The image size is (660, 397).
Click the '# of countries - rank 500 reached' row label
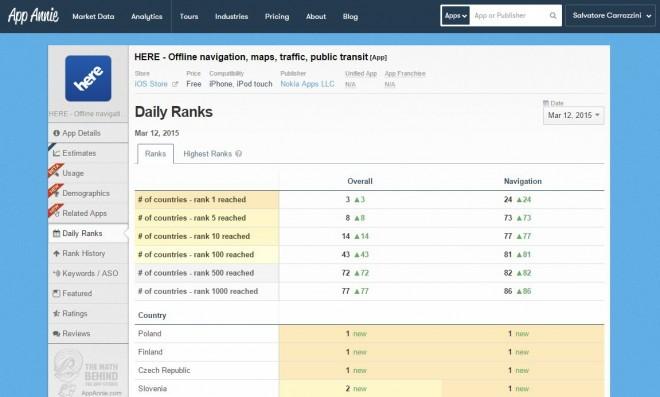[196, 273]
